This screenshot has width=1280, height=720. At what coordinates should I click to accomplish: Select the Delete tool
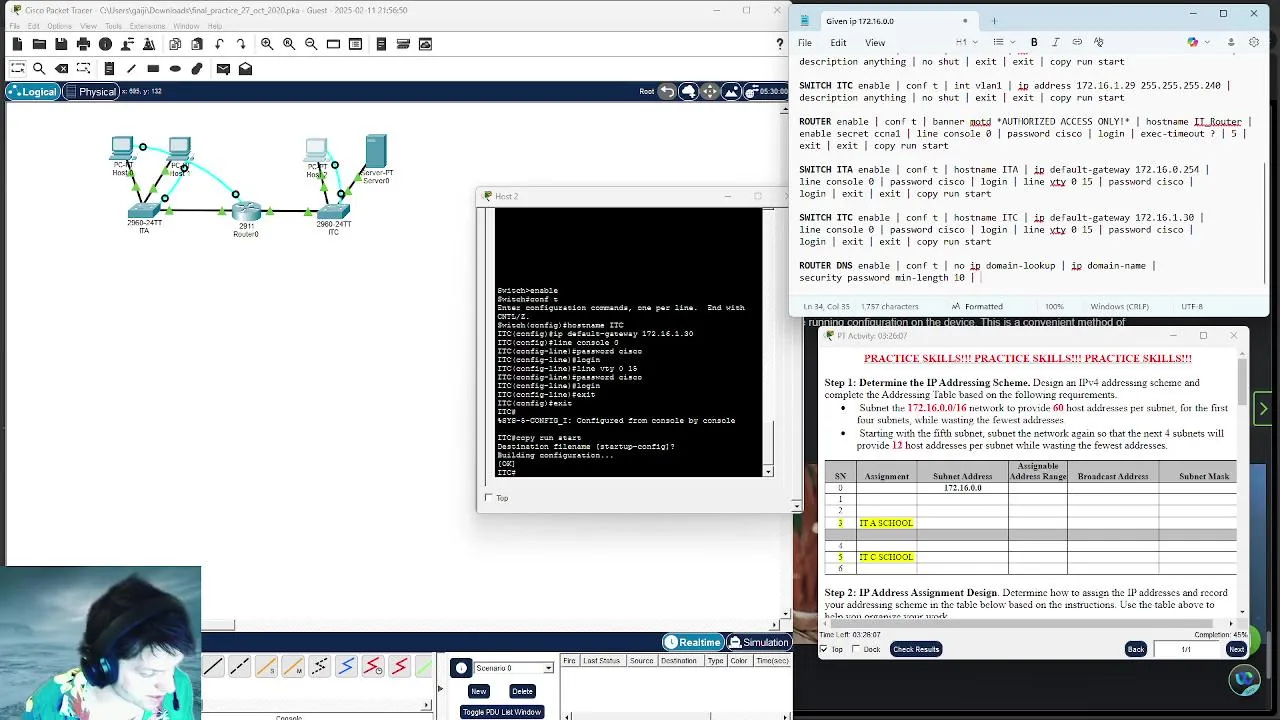point(61,69)
